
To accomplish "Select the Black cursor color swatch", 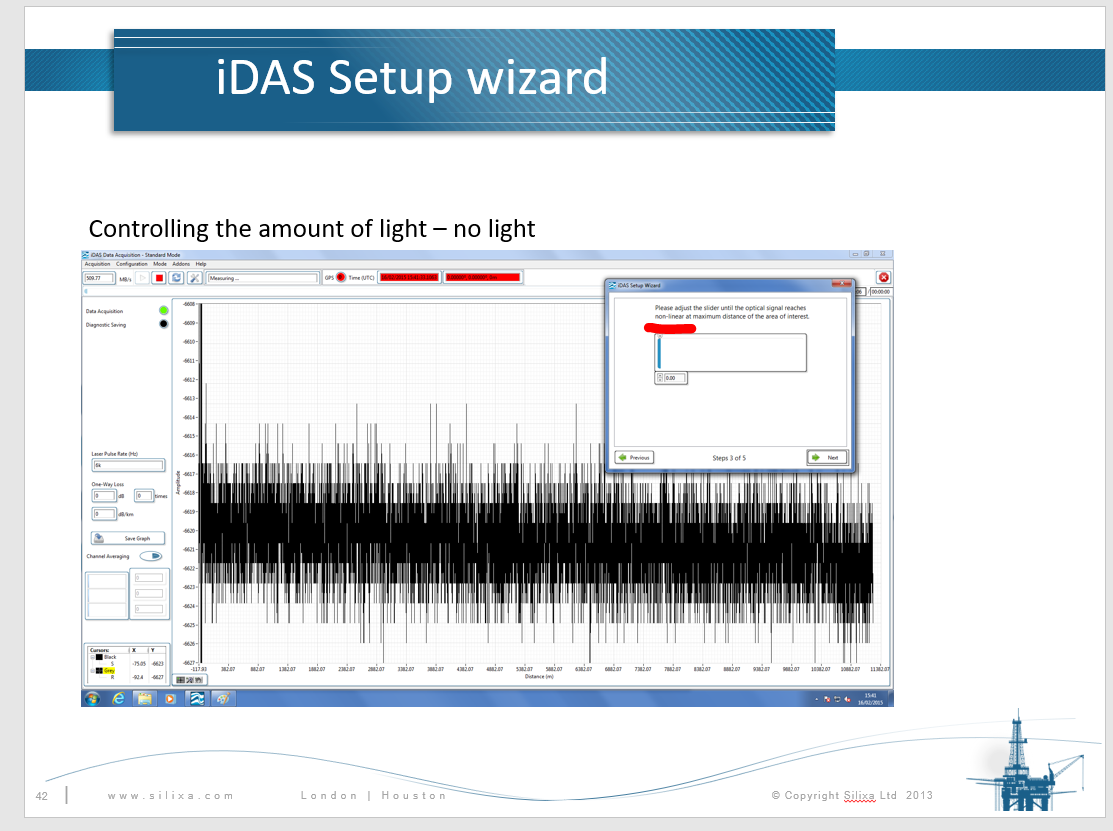I will pyautogui.click(x=99, y=657).
